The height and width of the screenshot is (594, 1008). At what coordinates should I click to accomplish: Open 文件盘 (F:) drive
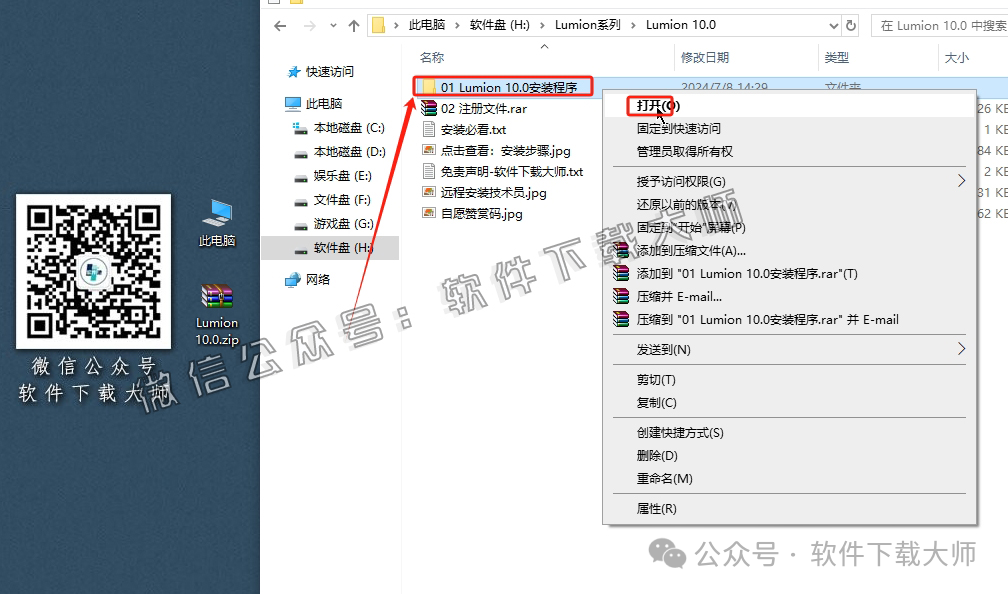click(x=341, y=200)
